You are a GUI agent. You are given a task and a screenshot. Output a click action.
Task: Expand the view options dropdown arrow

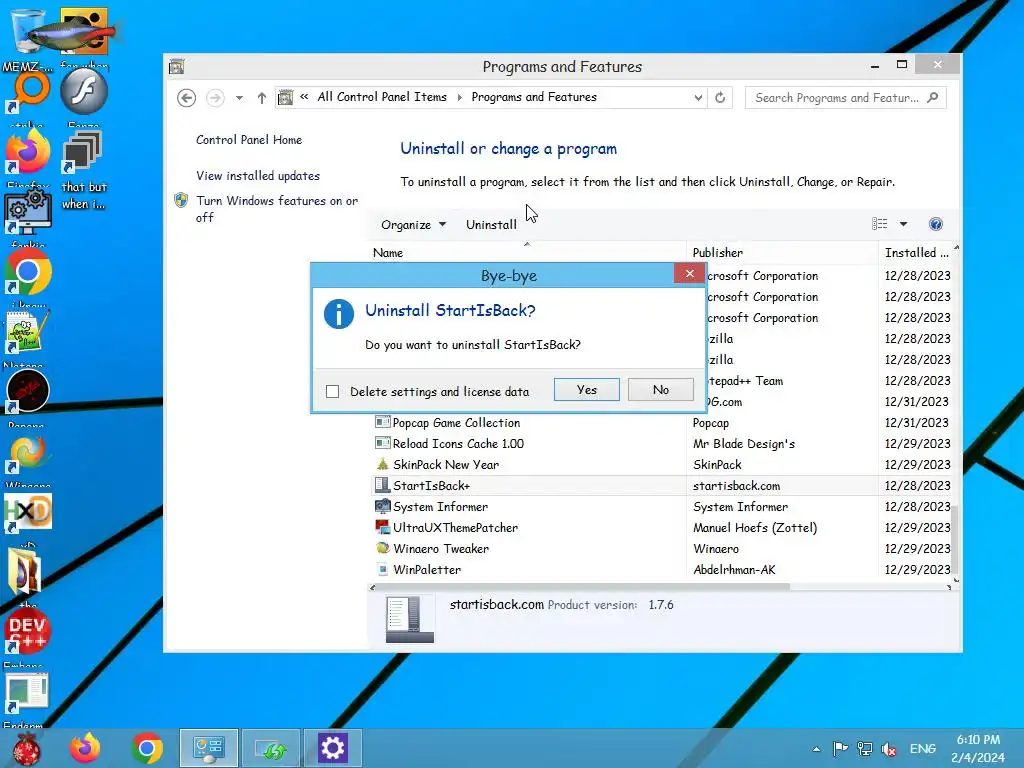[x=903, y=224]
